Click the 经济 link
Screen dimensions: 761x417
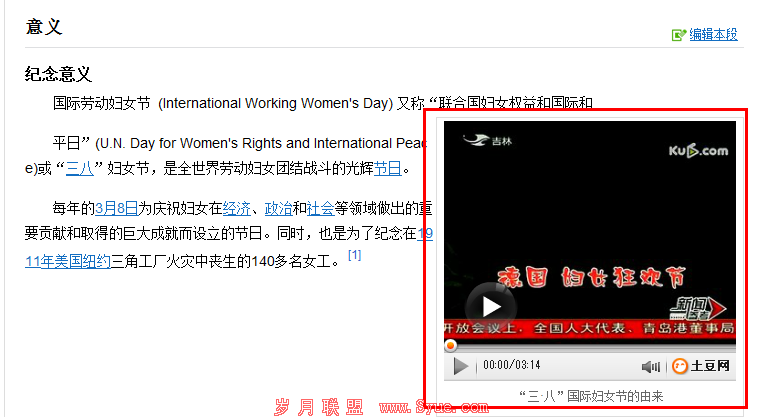tap(237, 209)
